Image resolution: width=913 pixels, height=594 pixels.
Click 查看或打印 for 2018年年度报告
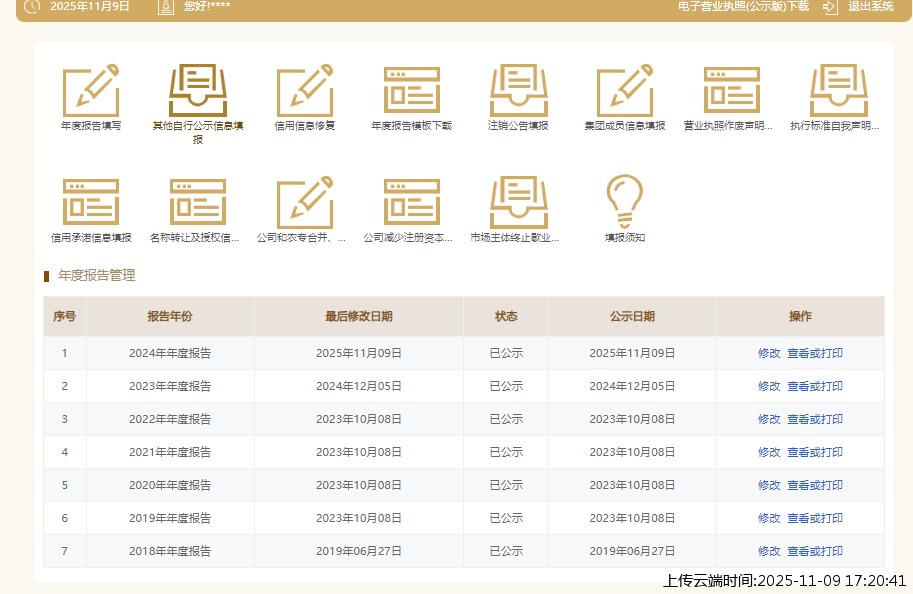click(815, 551)
